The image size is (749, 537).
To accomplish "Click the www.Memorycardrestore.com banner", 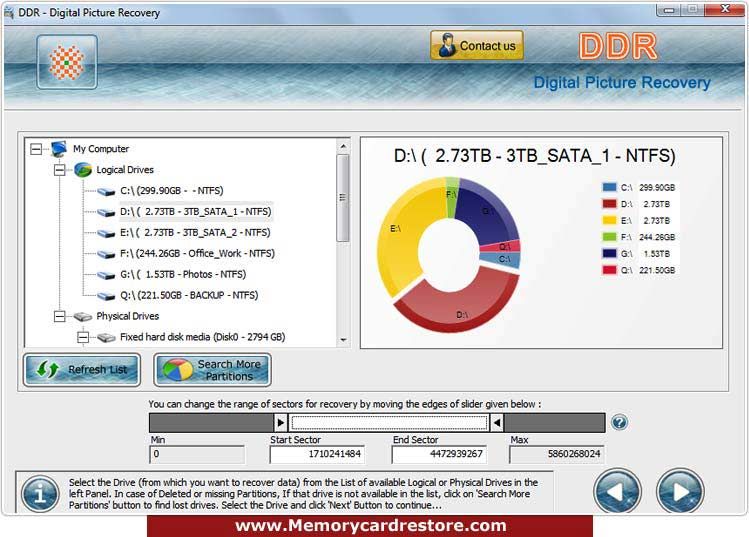I will coord(370,526).
